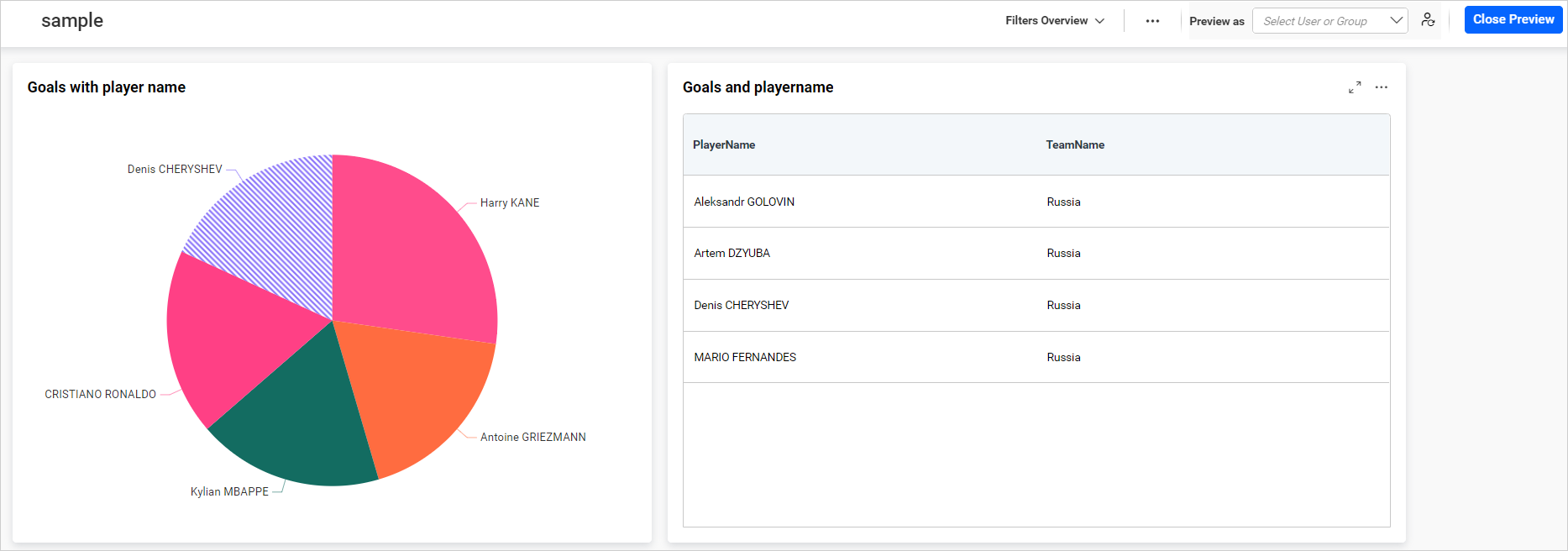
Task: Expand the Filters Overview dropdown
Action: tap(1055, 21)
